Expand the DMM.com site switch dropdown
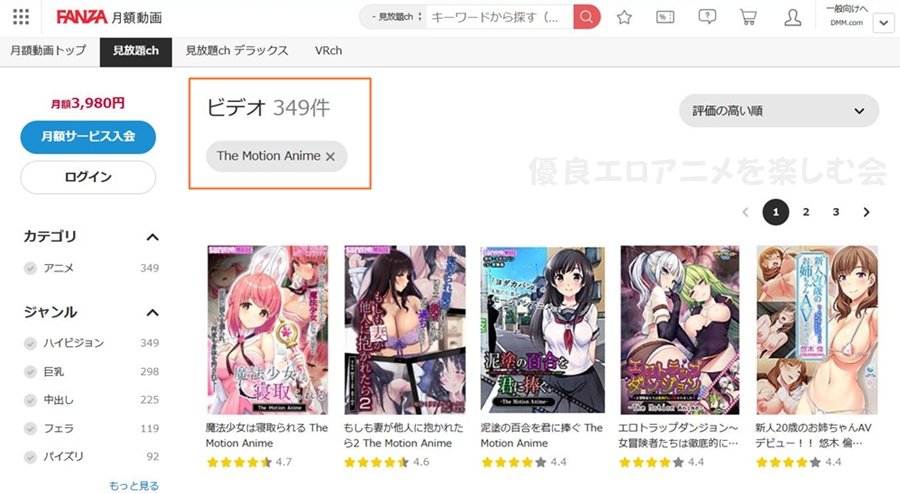The height and width of the screenshot is (494, 900). point(883,24)
